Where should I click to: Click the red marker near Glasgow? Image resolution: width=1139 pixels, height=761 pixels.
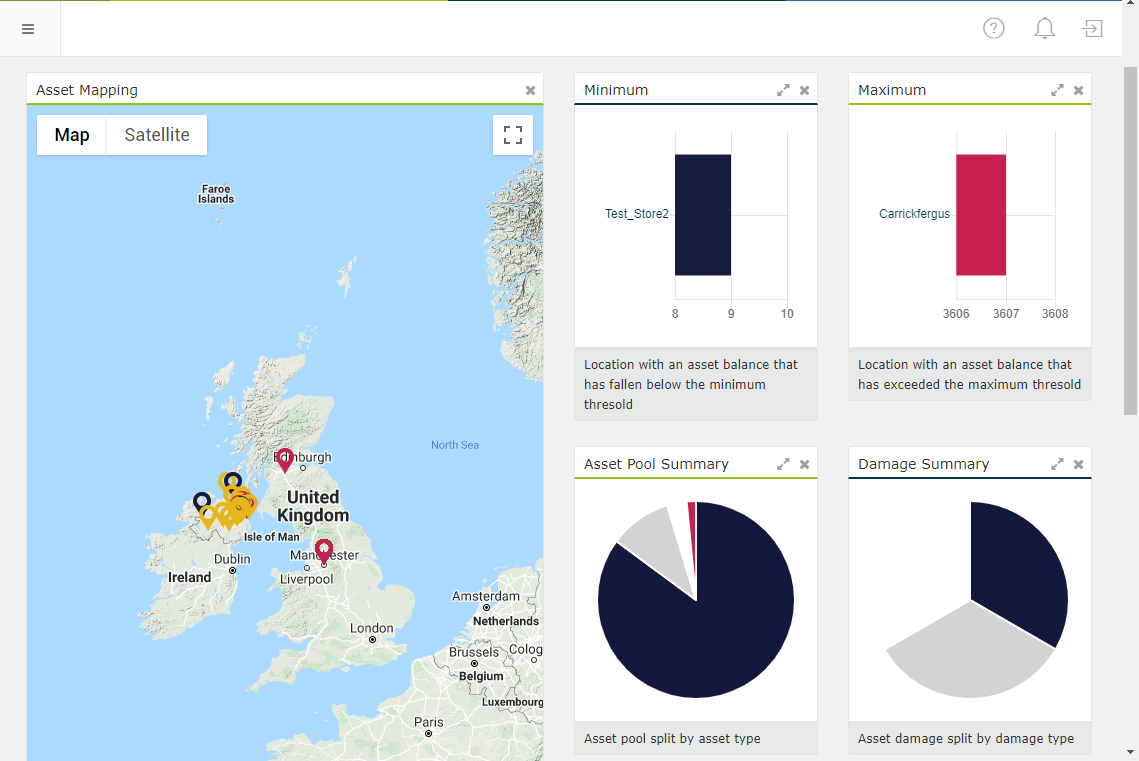285,460
